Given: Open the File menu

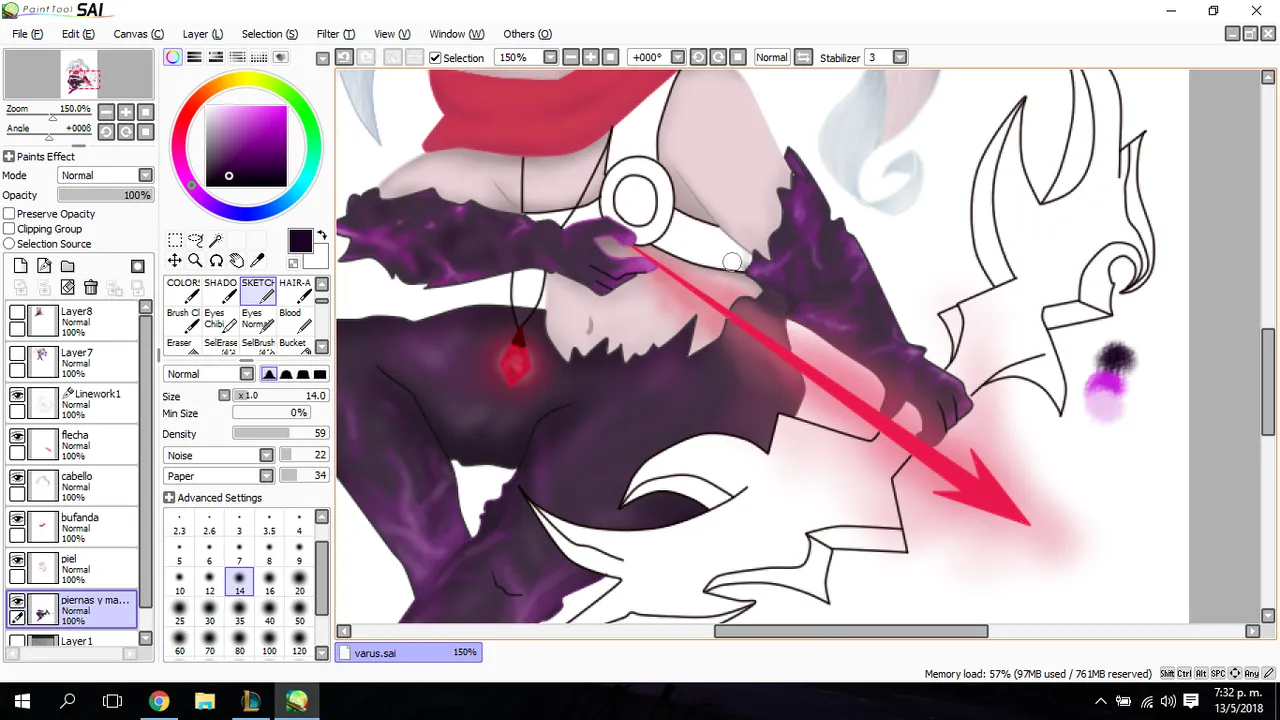Looking at the screenshot, I should 27,34.
